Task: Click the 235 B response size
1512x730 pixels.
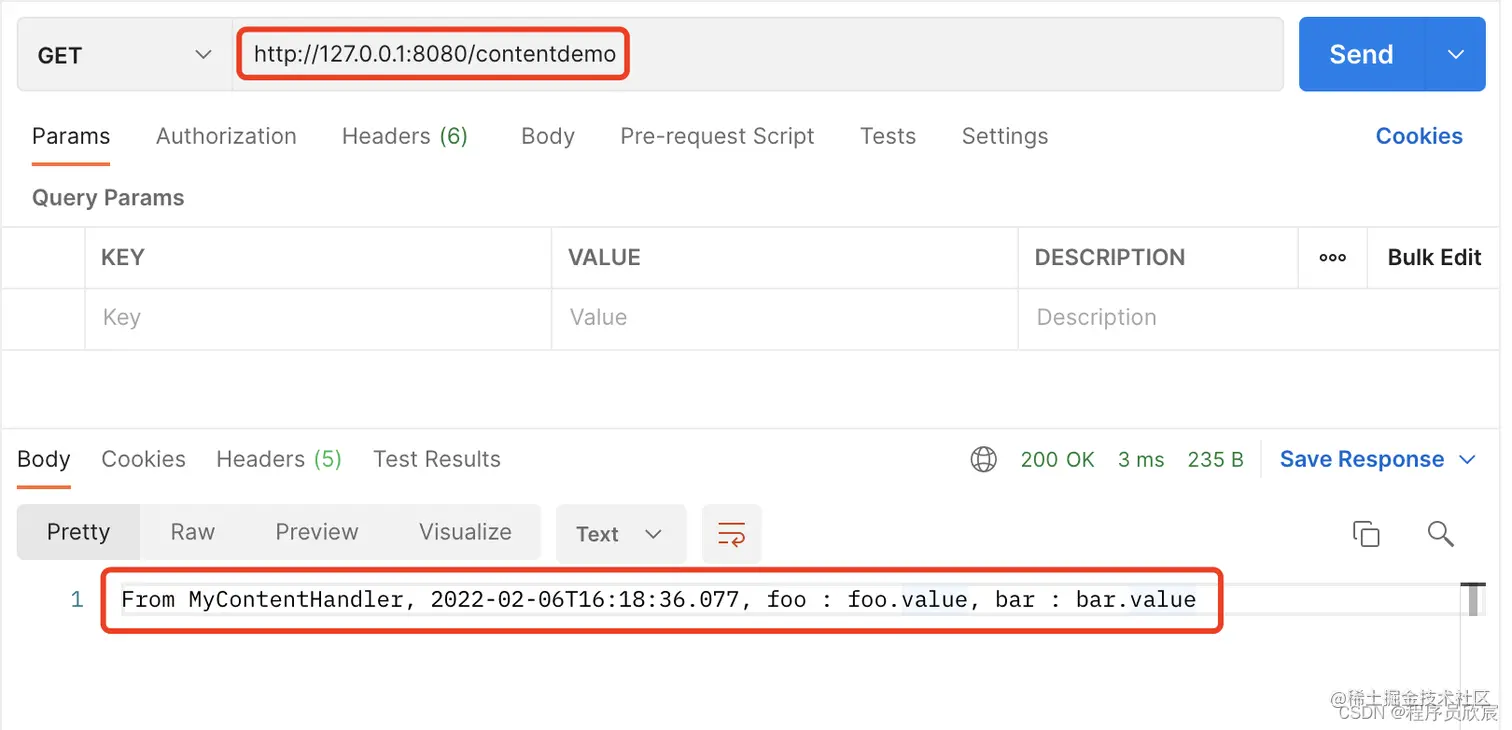Action: click(x=1215, y=460)
